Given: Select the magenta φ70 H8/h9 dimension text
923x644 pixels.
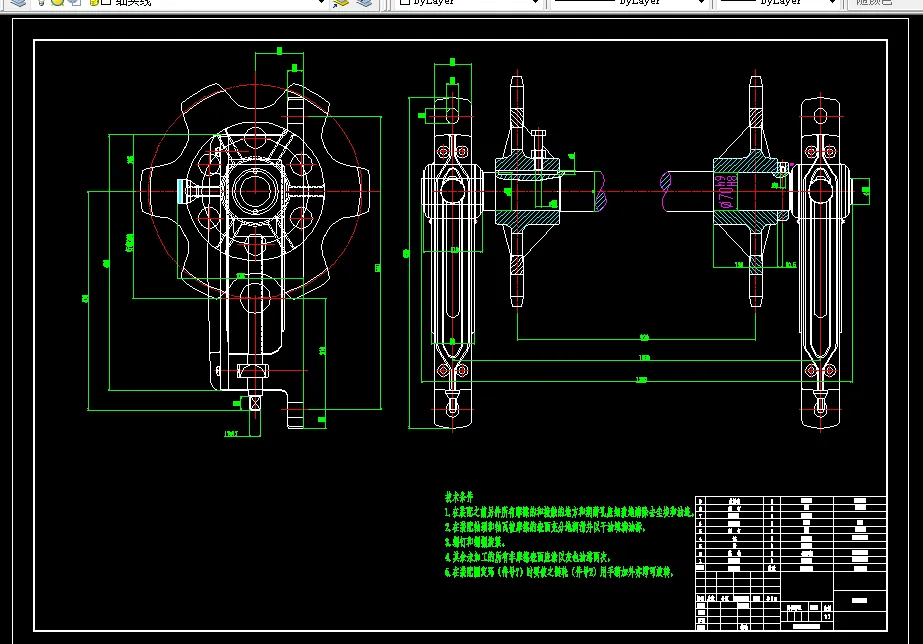Looking at the screenshot, I should tap(728, 191).
